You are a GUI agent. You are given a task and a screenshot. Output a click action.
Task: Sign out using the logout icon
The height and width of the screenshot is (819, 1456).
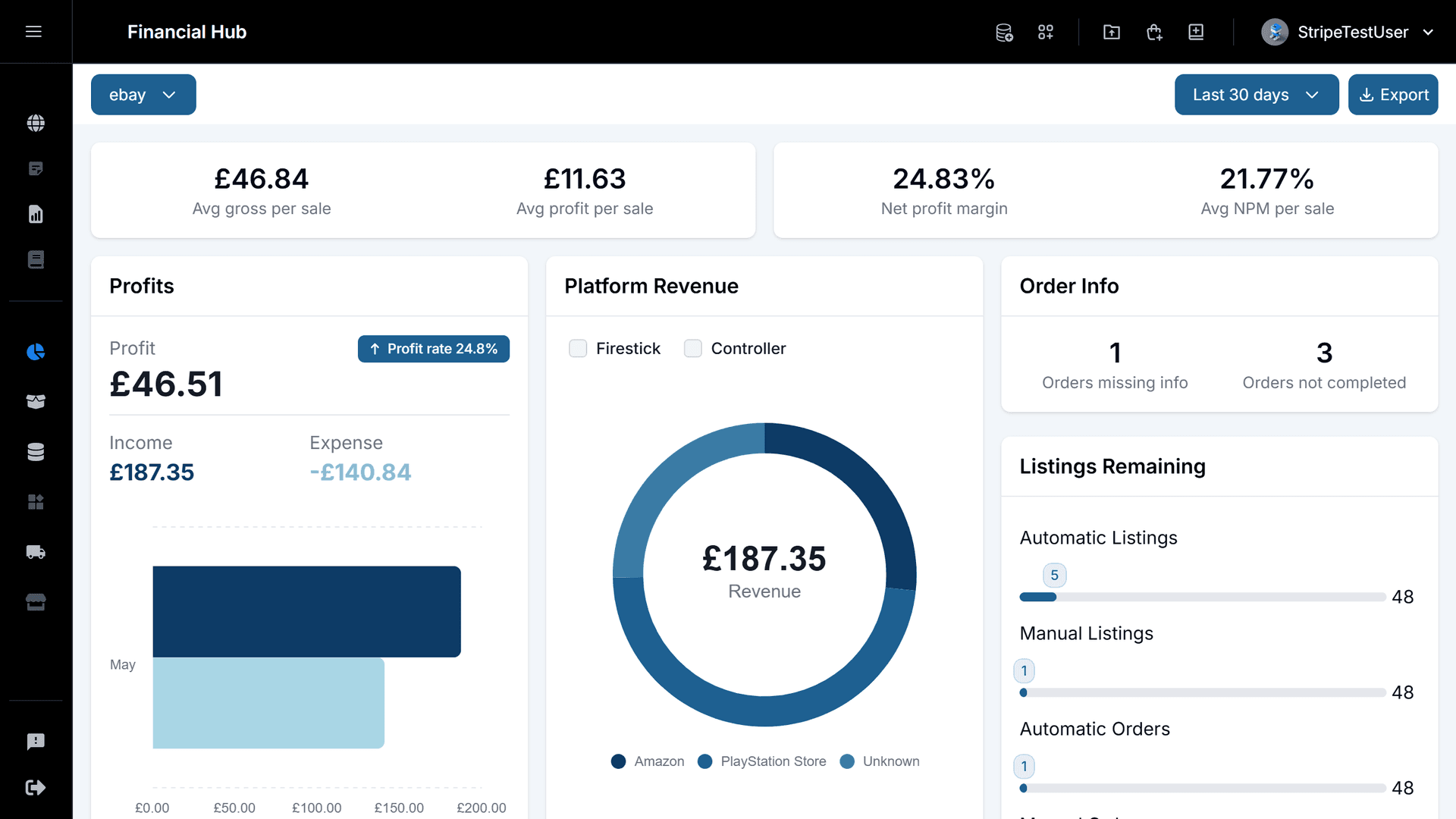36,787
